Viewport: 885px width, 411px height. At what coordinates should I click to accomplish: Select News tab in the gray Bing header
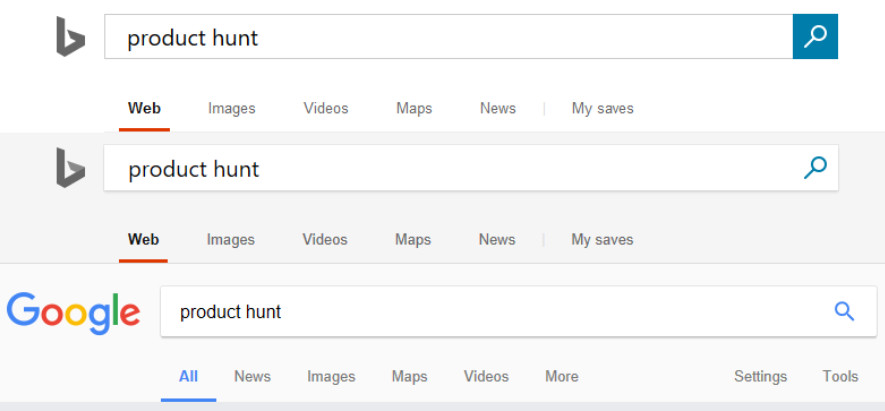coord(497,240)
